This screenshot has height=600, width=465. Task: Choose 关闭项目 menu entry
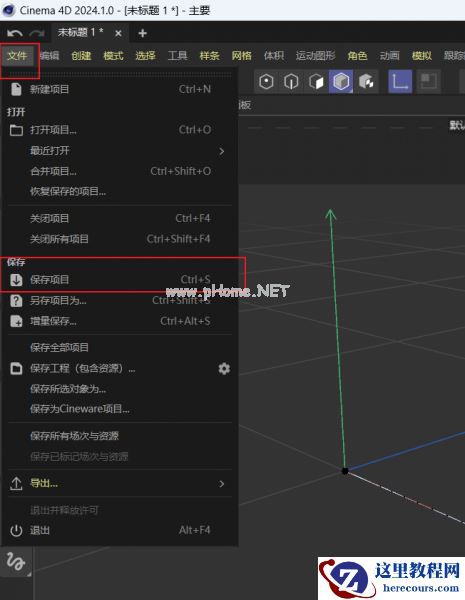[119, 218]
